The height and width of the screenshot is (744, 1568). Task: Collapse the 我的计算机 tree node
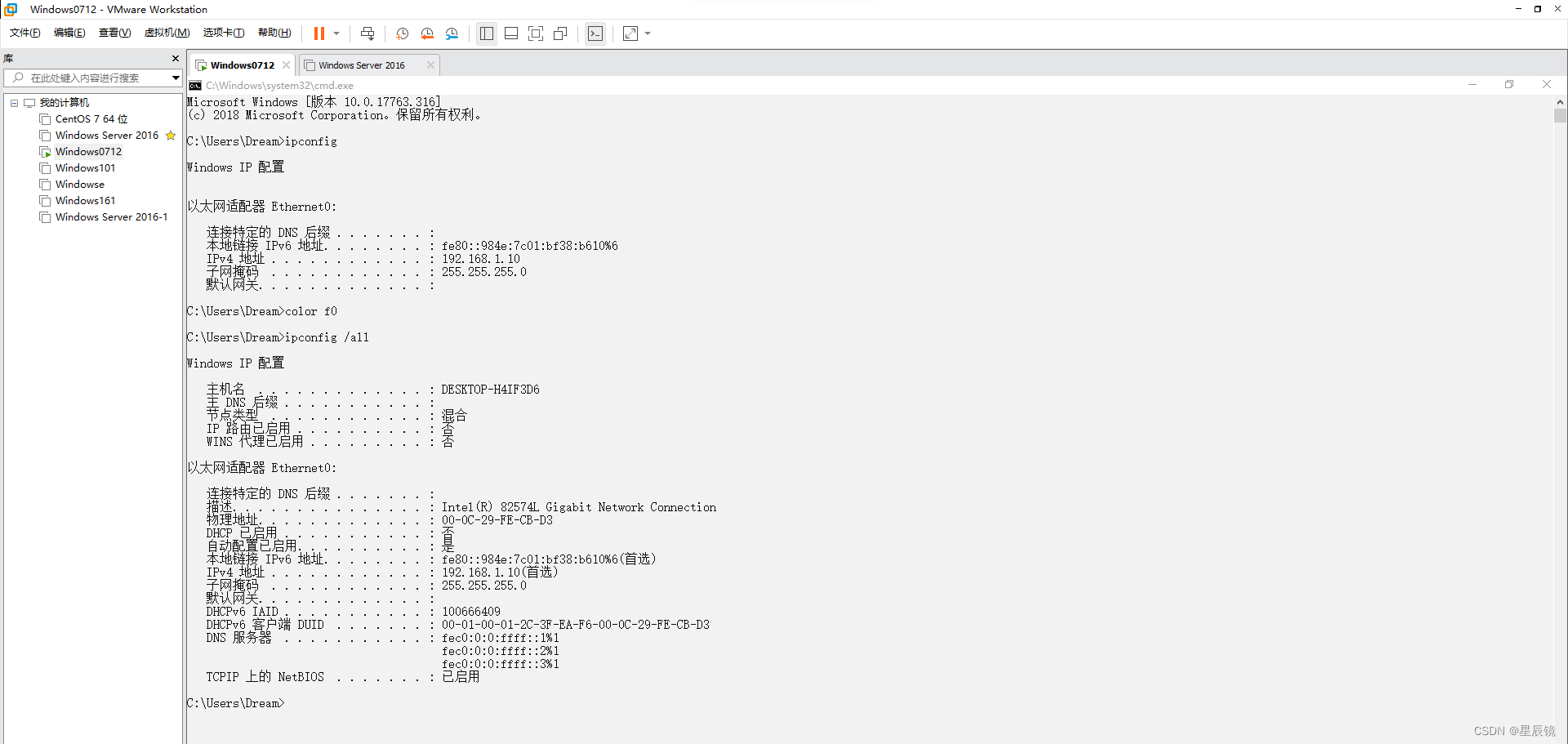(14, 103)
